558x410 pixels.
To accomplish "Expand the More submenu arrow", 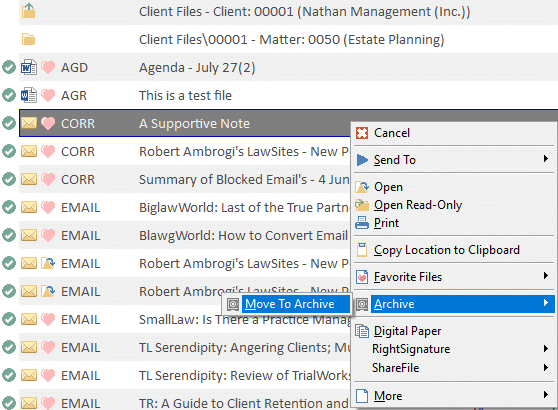I will 546,395.
